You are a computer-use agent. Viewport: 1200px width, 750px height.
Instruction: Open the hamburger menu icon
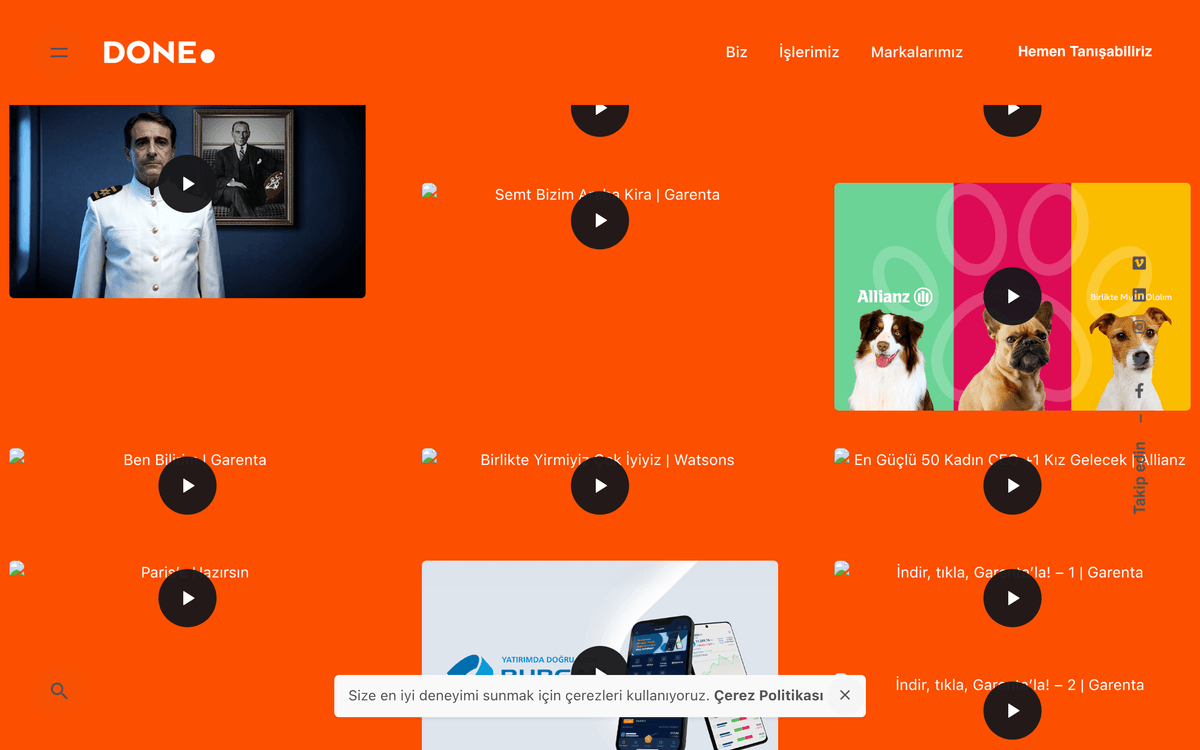59,52
